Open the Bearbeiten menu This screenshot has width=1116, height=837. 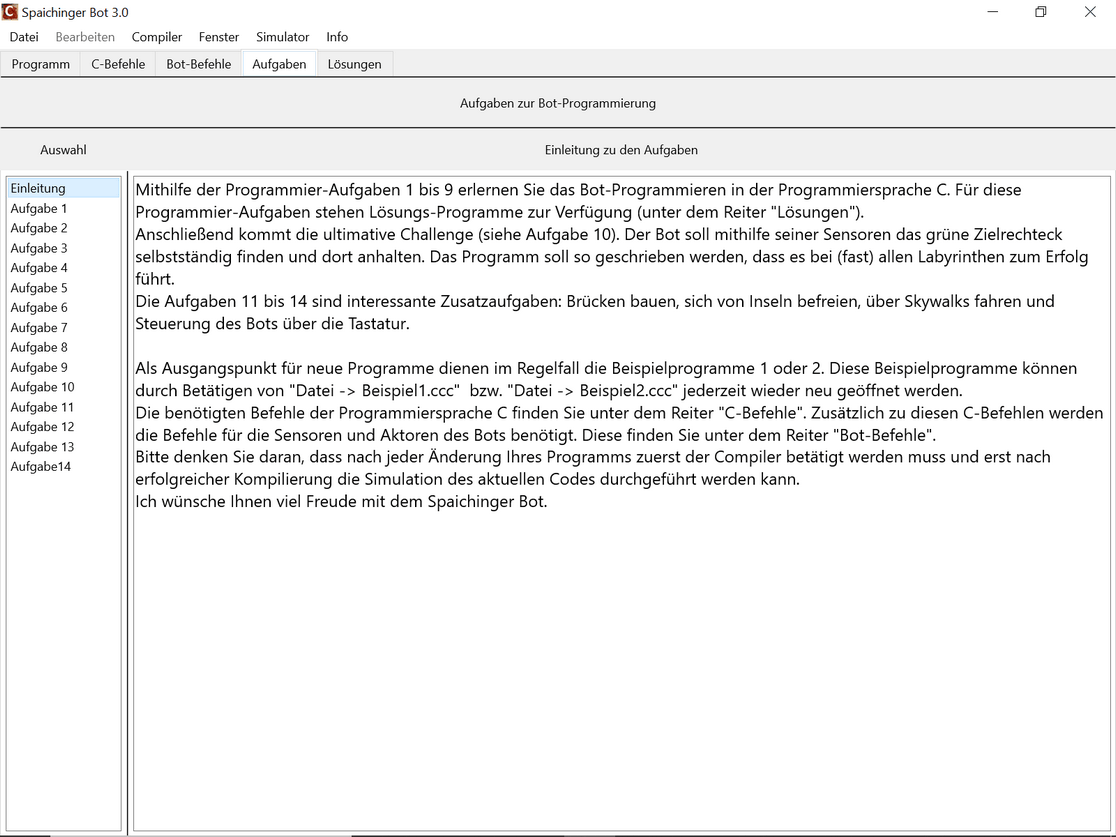85,37
